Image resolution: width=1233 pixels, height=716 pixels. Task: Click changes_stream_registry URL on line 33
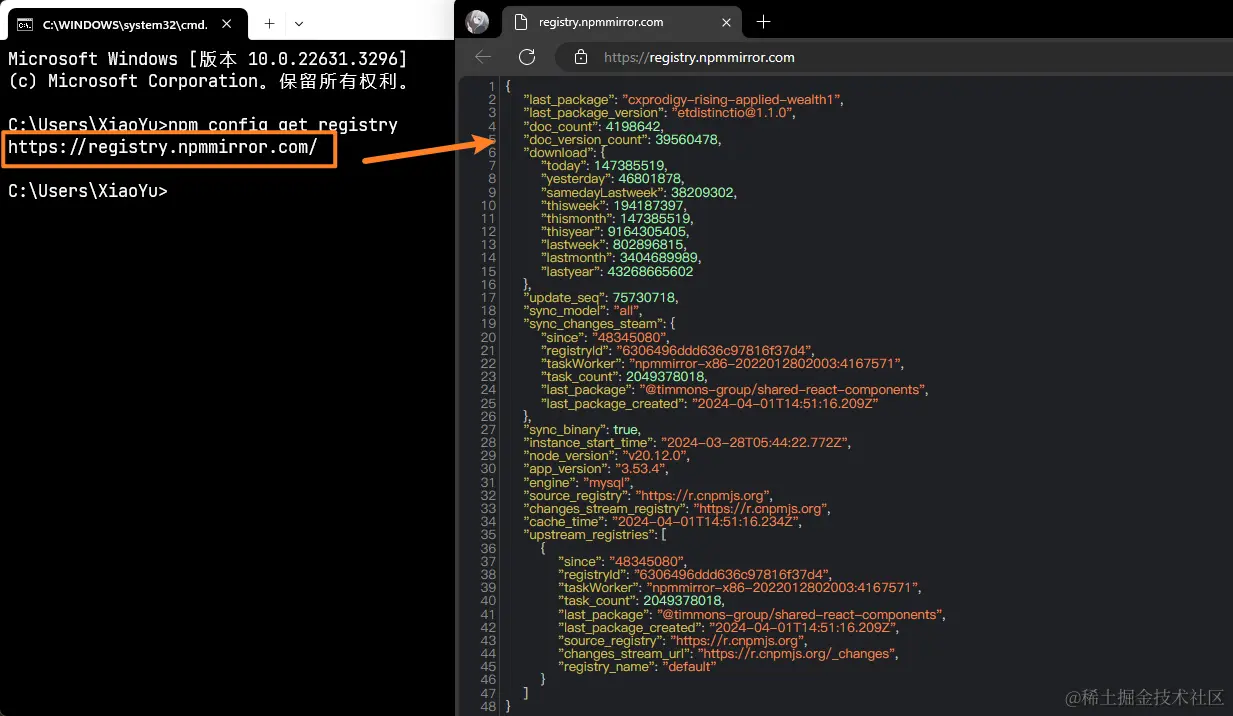point(760,508)
